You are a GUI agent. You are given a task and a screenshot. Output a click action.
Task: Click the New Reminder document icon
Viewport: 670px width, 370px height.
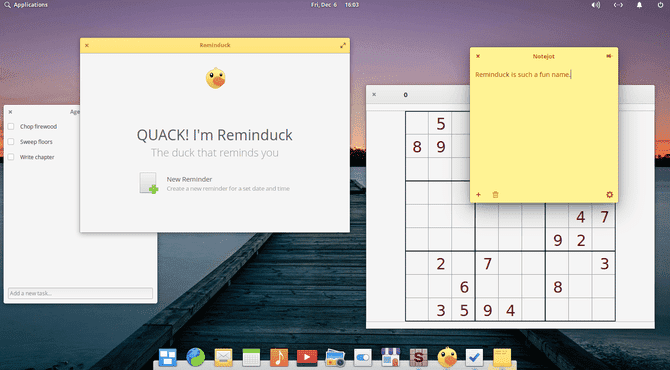click(x=148, y=183)
